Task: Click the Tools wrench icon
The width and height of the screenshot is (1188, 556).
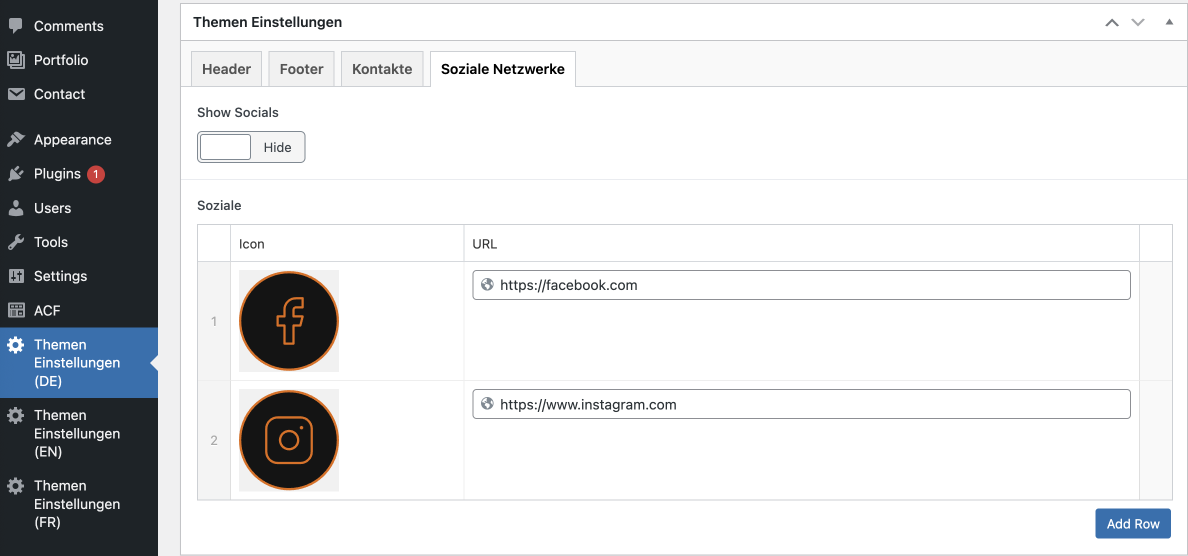Action: click(16, 242)
